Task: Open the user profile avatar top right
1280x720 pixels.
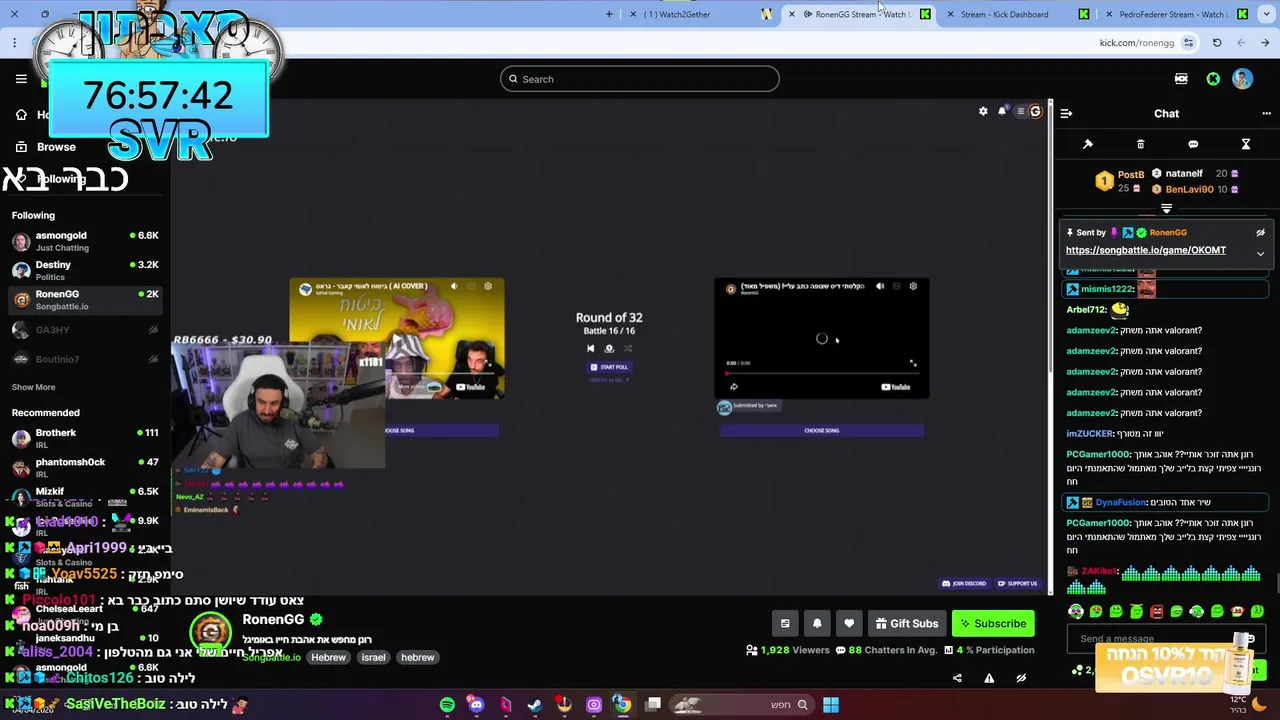Action: (x=1242, y=79)
